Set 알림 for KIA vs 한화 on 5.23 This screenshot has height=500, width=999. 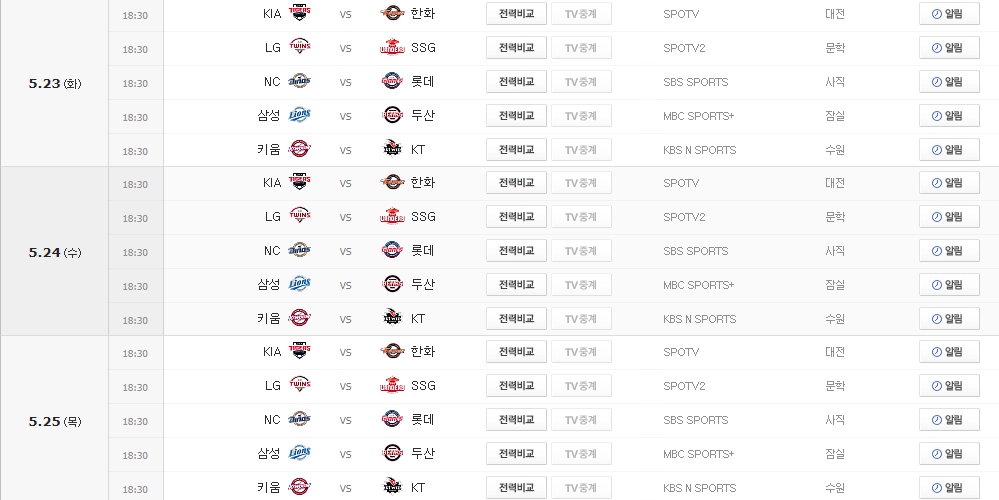click(x=949, y=13)
